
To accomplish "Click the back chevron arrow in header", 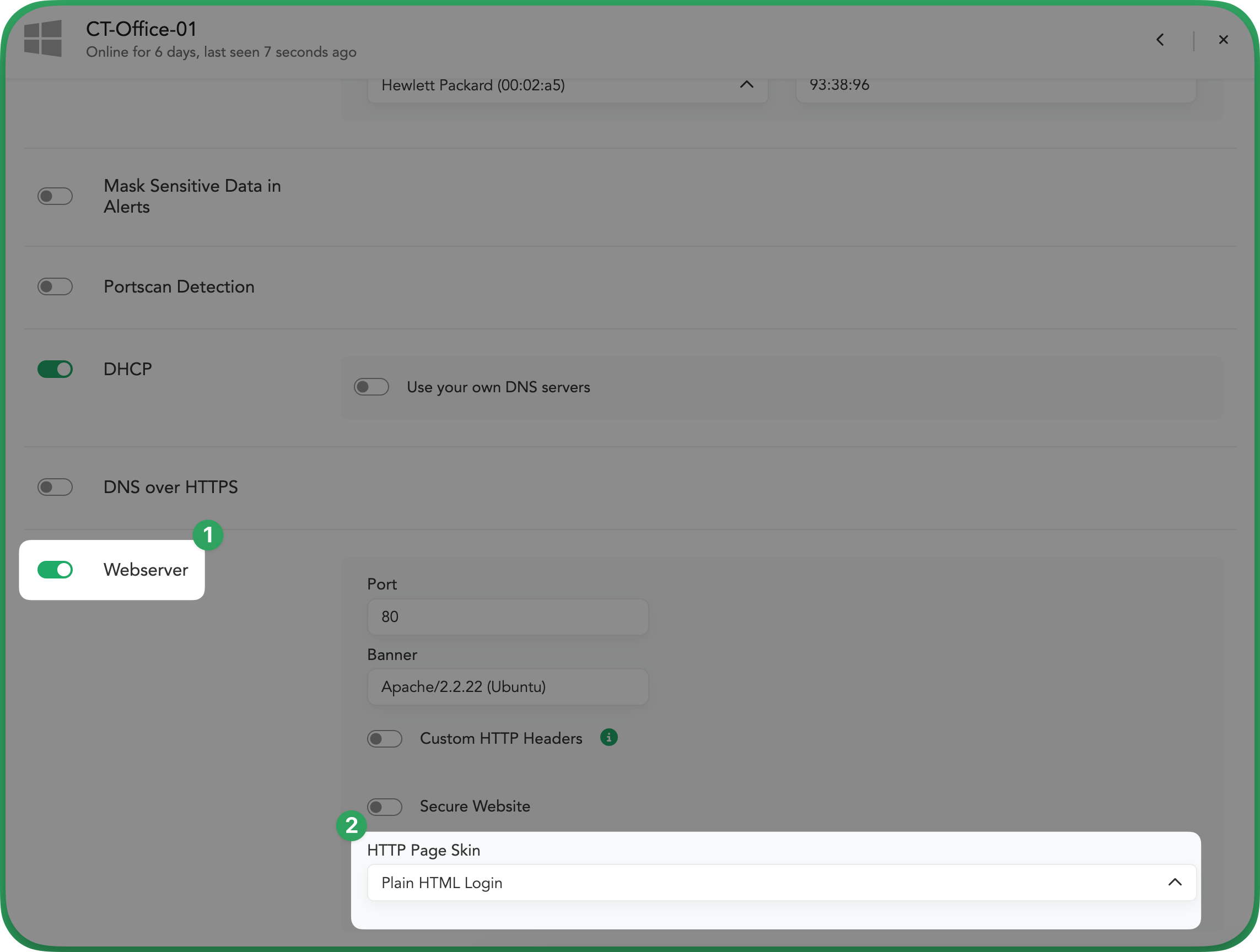I will coord(1160,40).
